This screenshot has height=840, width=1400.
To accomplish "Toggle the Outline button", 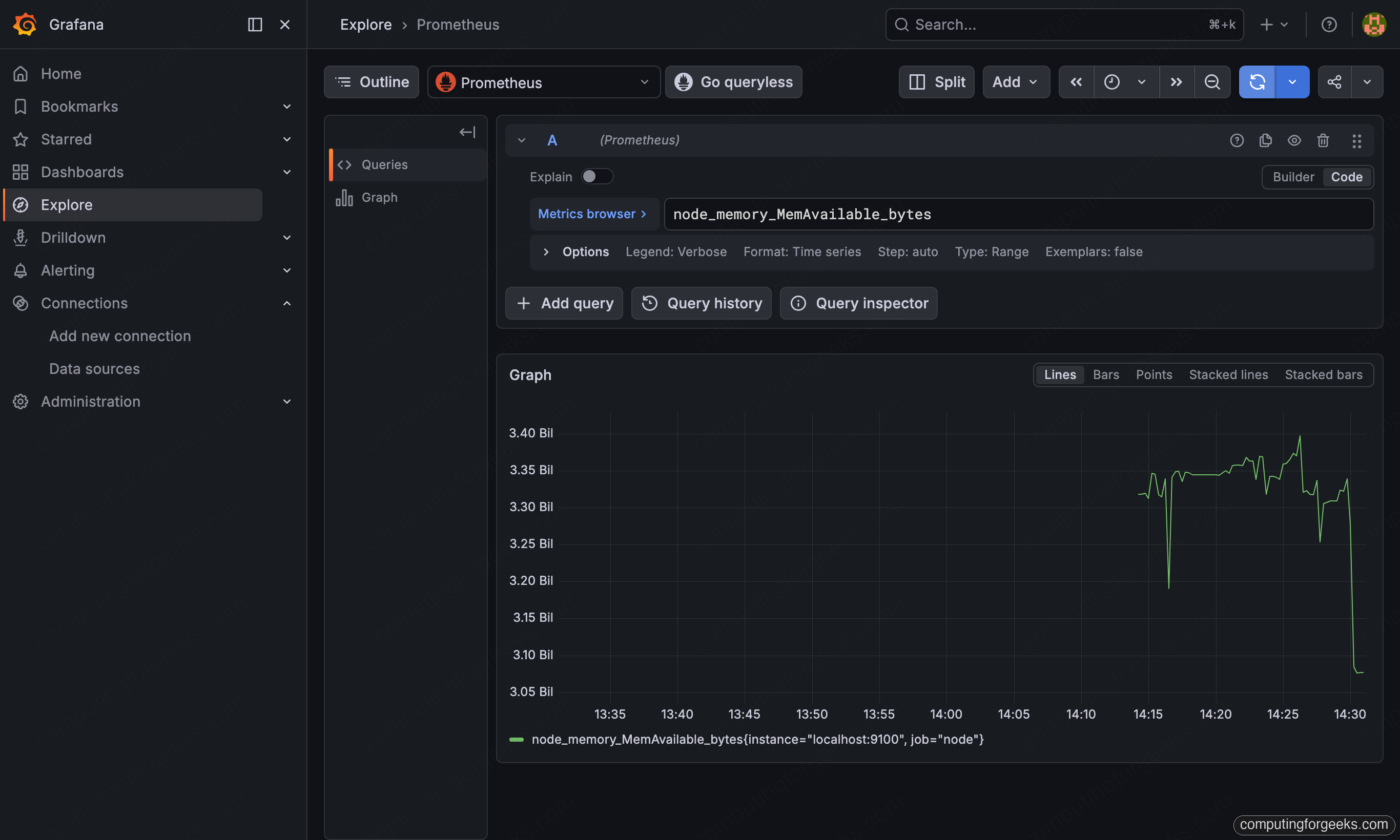I will pos(372,82).
